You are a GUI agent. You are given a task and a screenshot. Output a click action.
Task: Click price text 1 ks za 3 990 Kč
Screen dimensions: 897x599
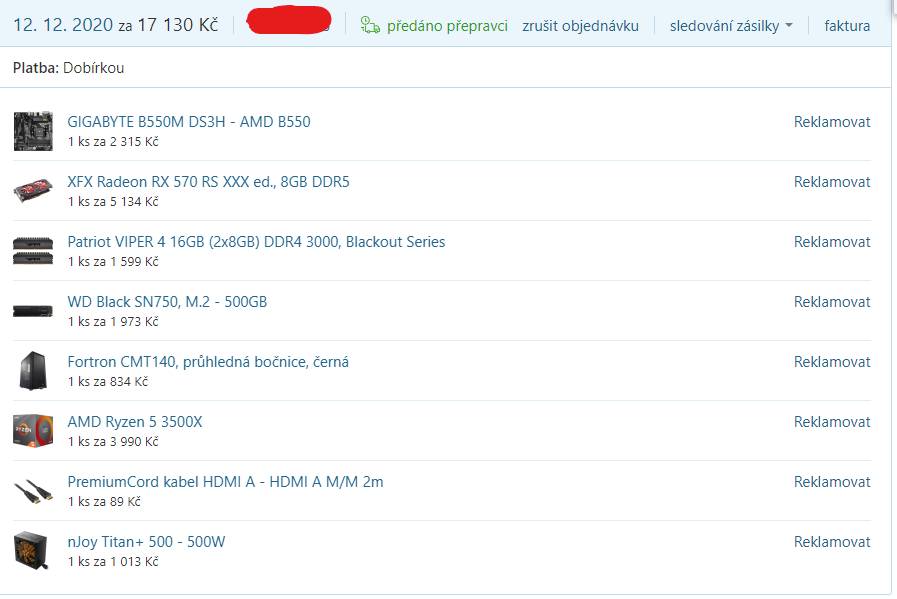[113, 442]
